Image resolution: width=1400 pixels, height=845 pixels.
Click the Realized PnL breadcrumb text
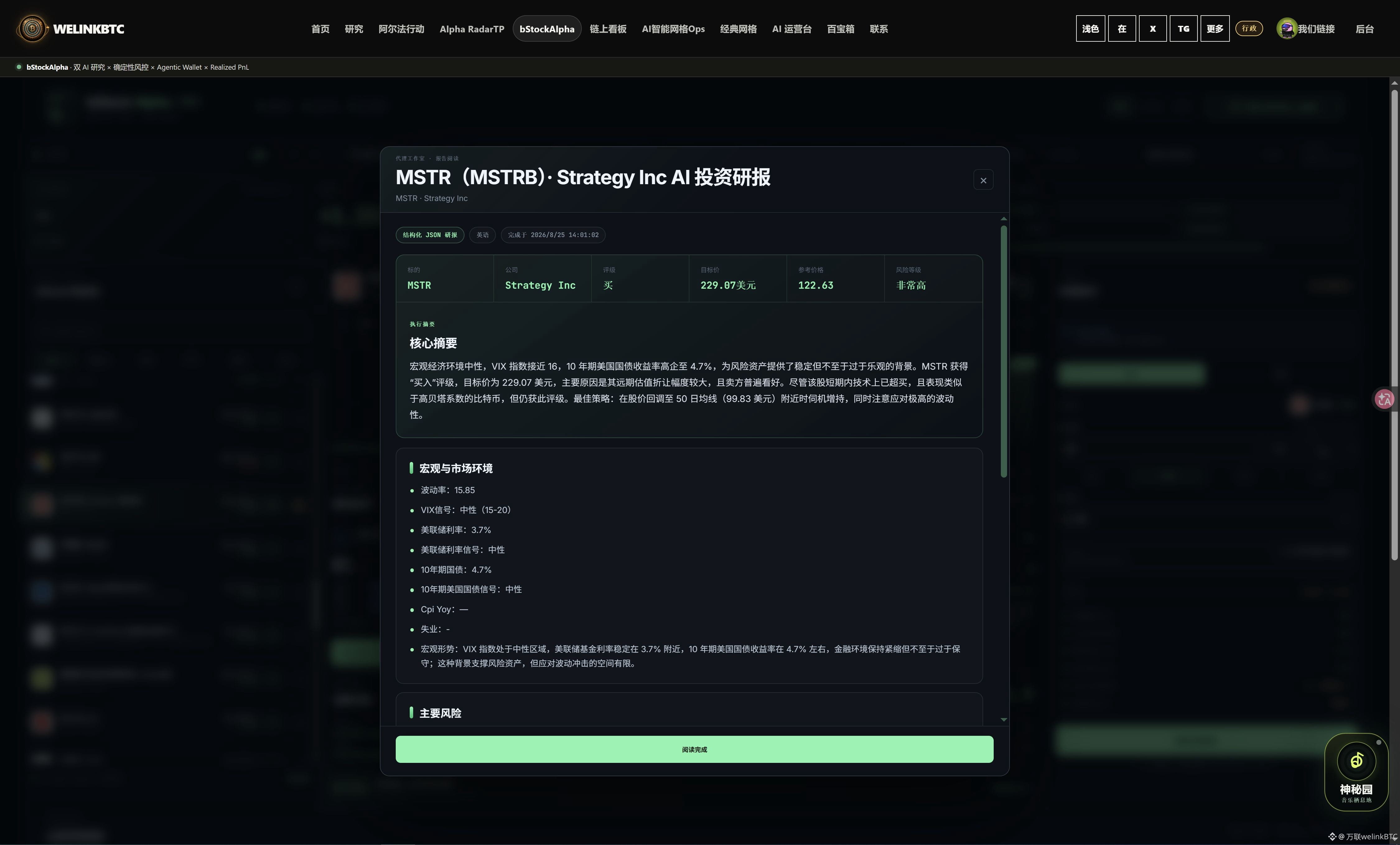pos(230,67)
